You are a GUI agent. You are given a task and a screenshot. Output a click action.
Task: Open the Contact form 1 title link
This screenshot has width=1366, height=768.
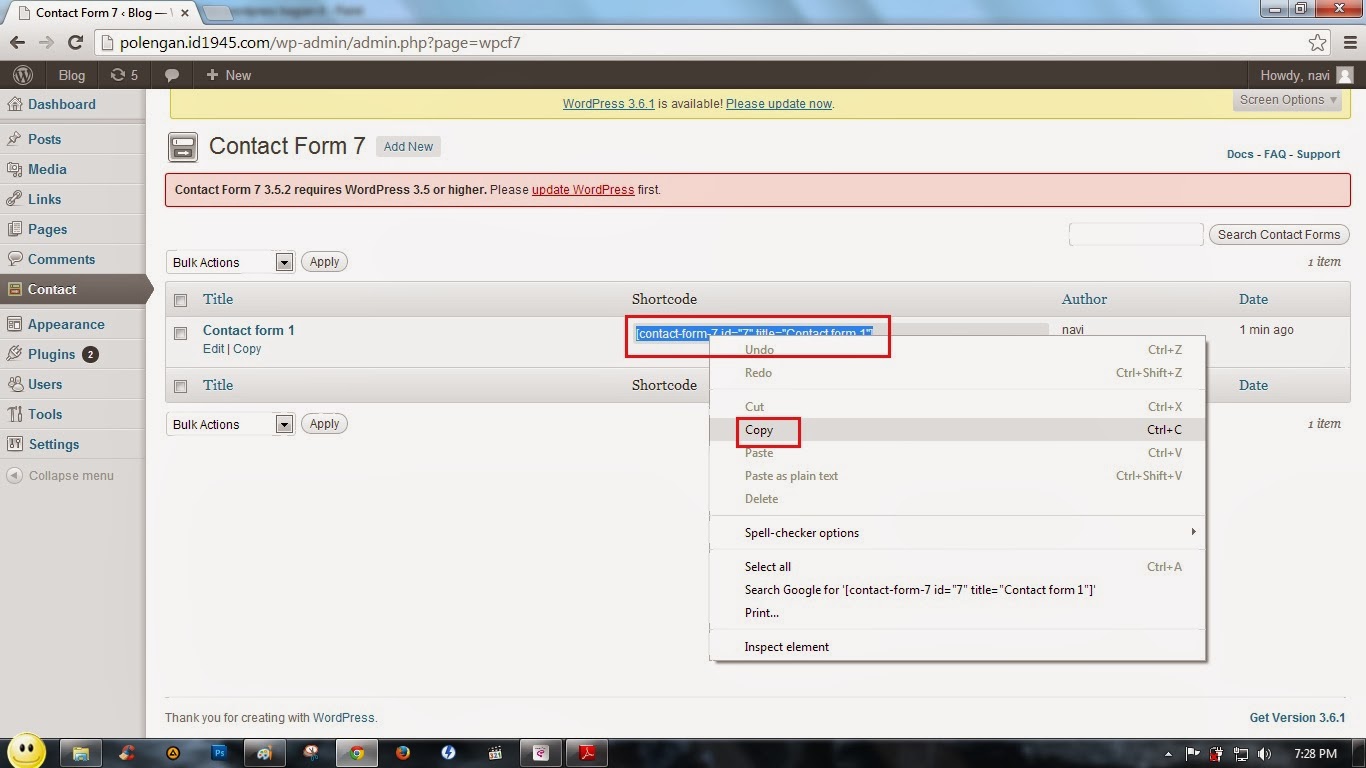[248, 330]
